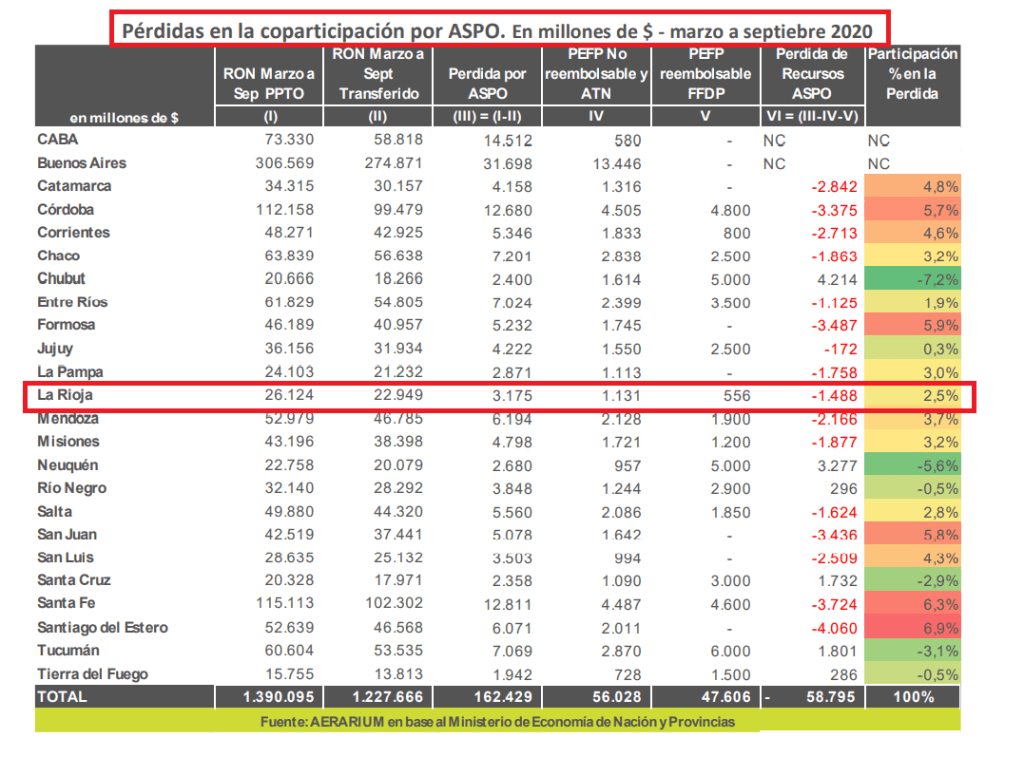Click the CABA row label

[x=57, y=139]
